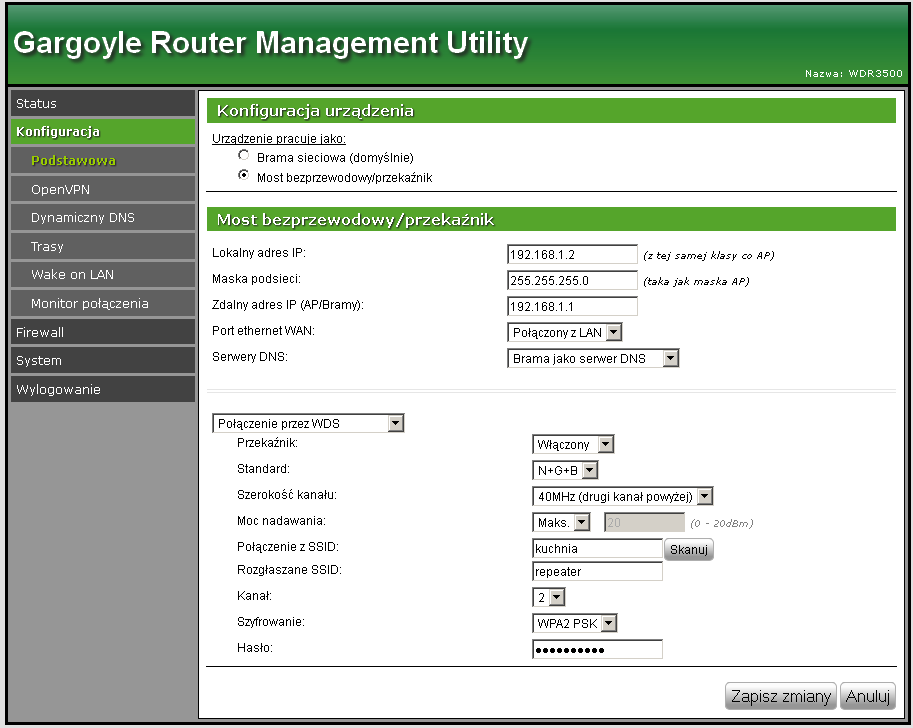
Task: Open Połączenie przez WDS dropdown
Action: [x=308, y=423]
